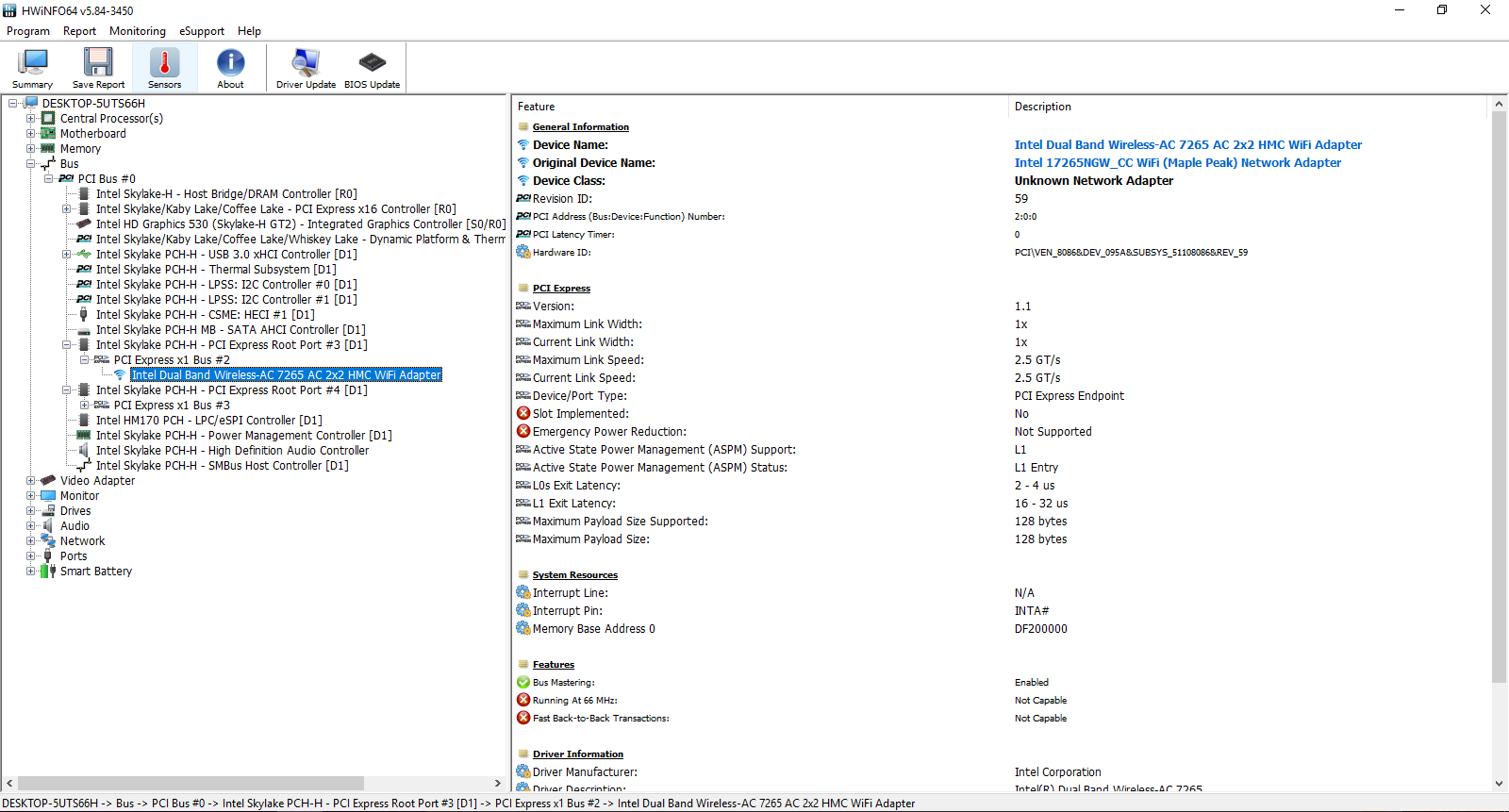Click the System Resources section heading
The height and width of the screenshot is (812, 1509).
click(x=575, y=574)
